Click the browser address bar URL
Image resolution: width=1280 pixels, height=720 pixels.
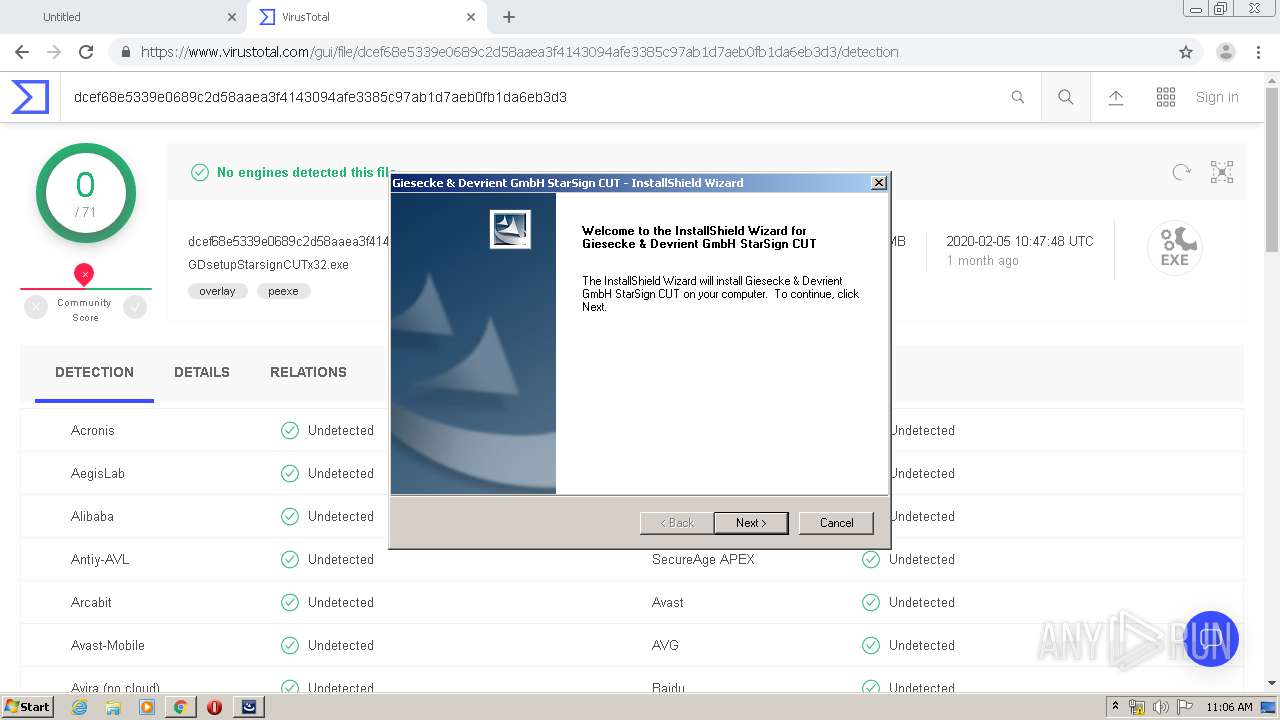click(519, 52)
